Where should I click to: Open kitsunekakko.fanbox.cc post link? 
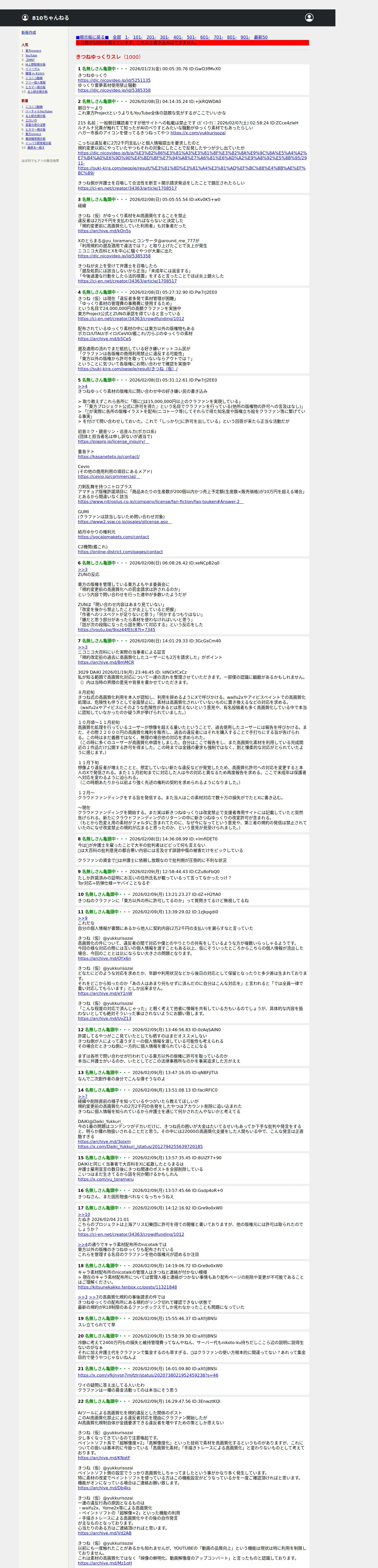(x=127, y=1287)
